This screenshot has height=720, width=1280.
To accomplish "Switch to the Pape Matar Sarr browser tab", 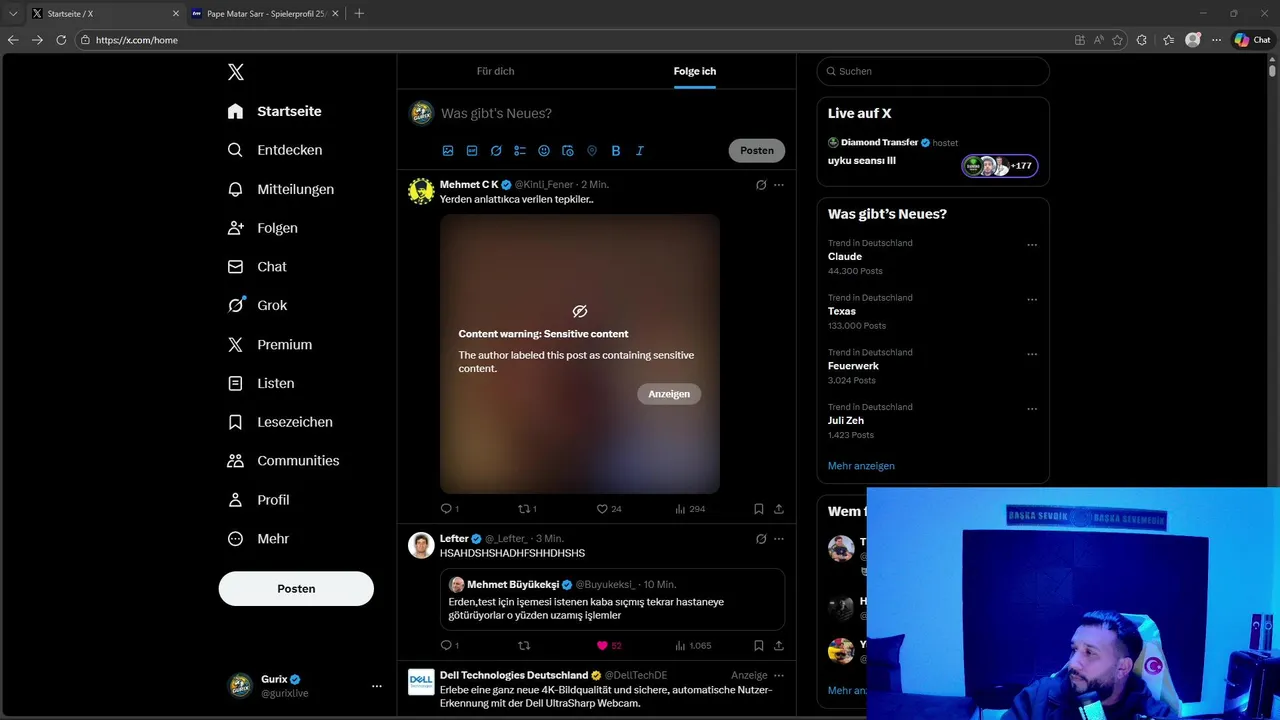I will pyautogui.click(x=263, y=14).
